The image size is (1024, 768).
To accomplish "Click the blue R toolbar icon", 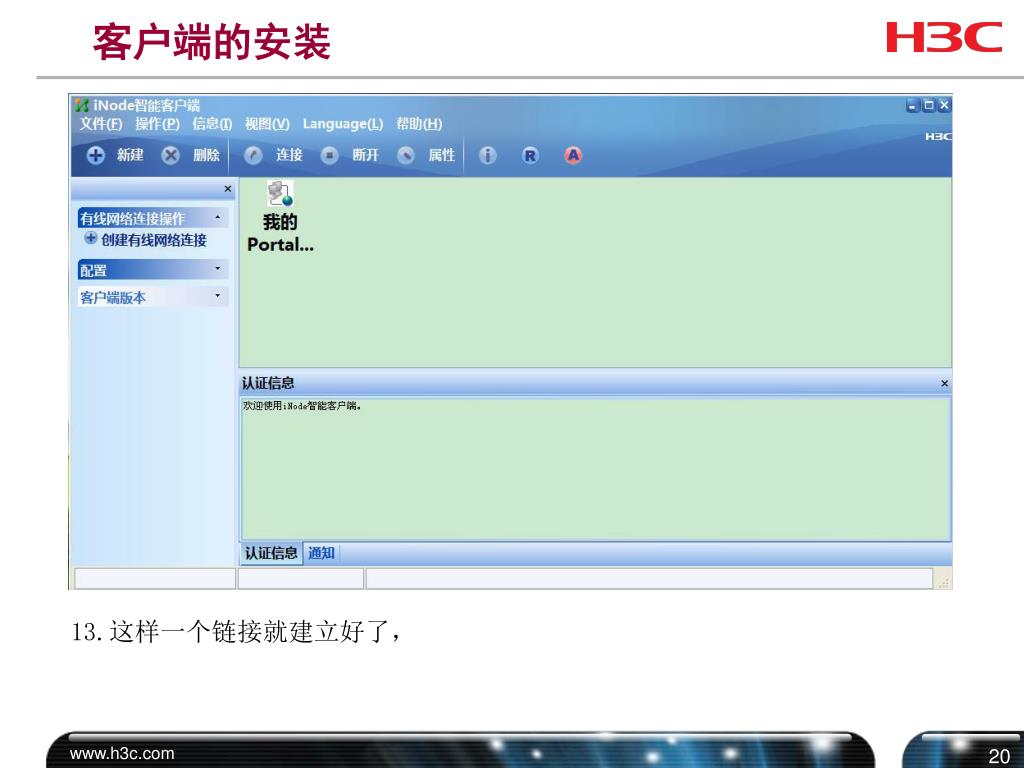I will tap(530, 155).
